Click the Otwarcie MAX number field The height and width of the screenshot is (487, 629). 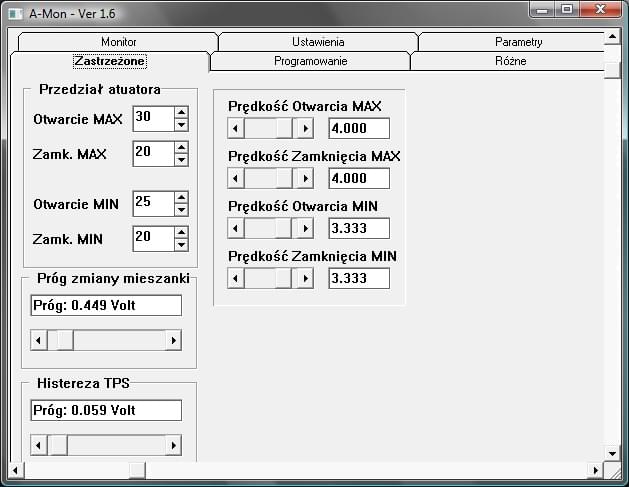152,118
